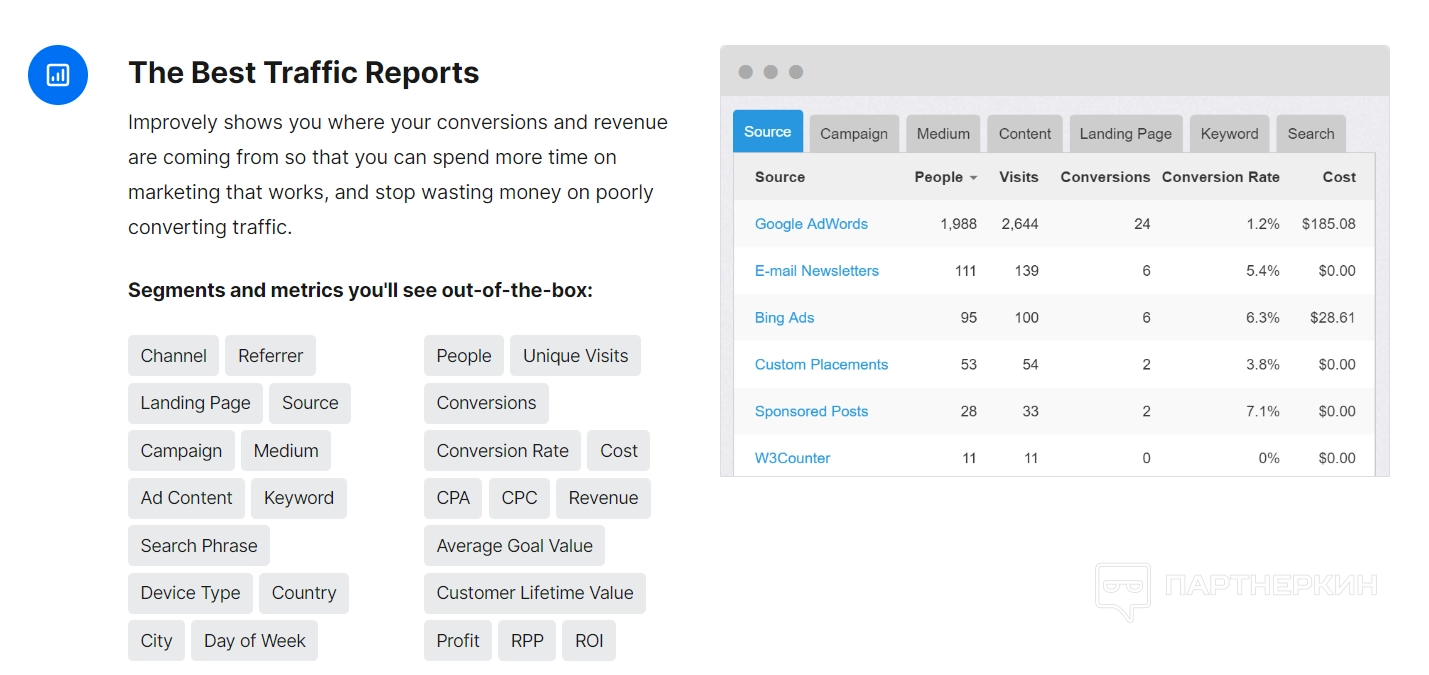The height and width of the screenshot is (675, 1429).
Task: Click the Sponsored Posts link
Action: click(811, 411)
